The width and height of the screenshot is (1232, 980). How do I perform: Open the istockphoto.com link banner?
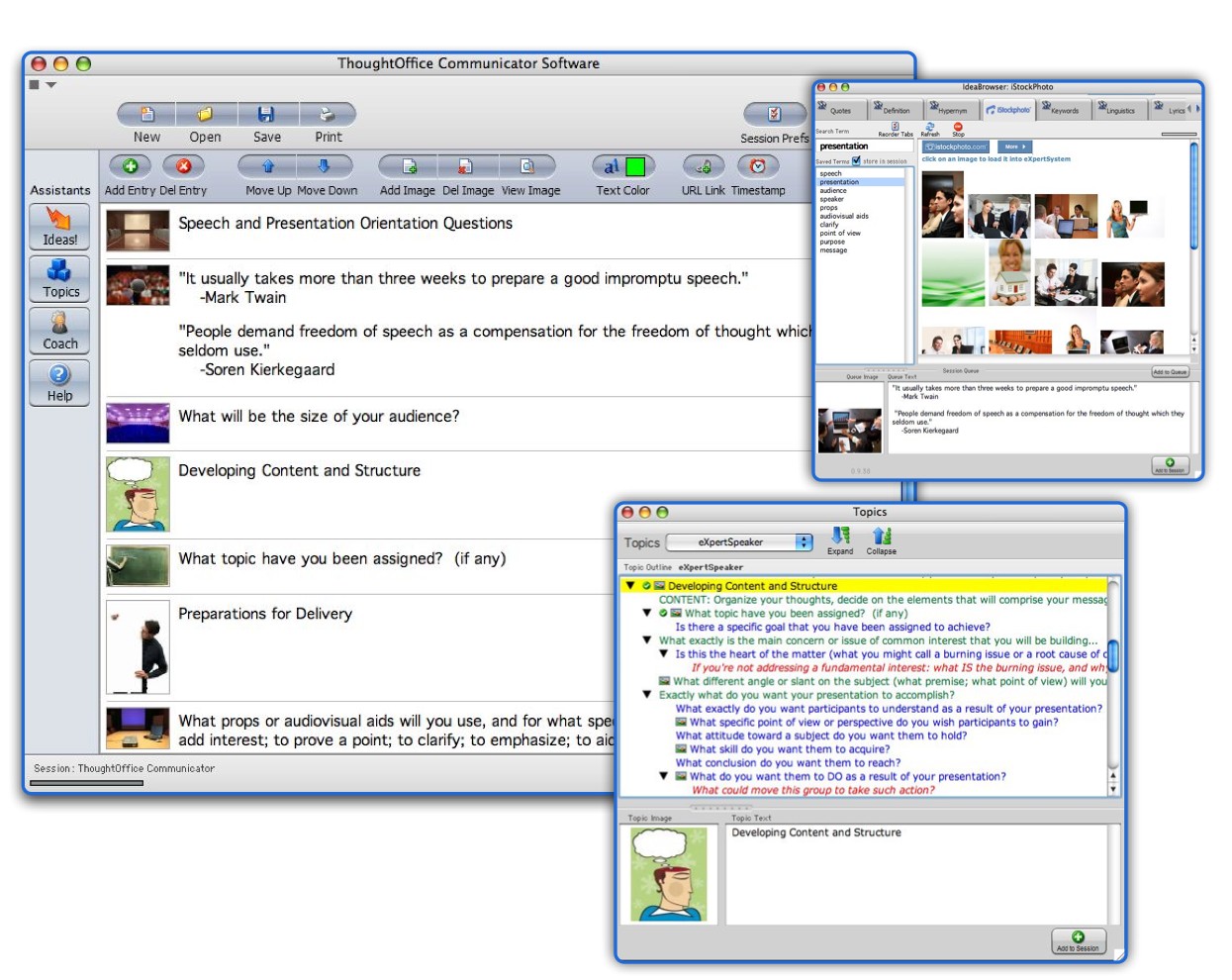point(956,147)
